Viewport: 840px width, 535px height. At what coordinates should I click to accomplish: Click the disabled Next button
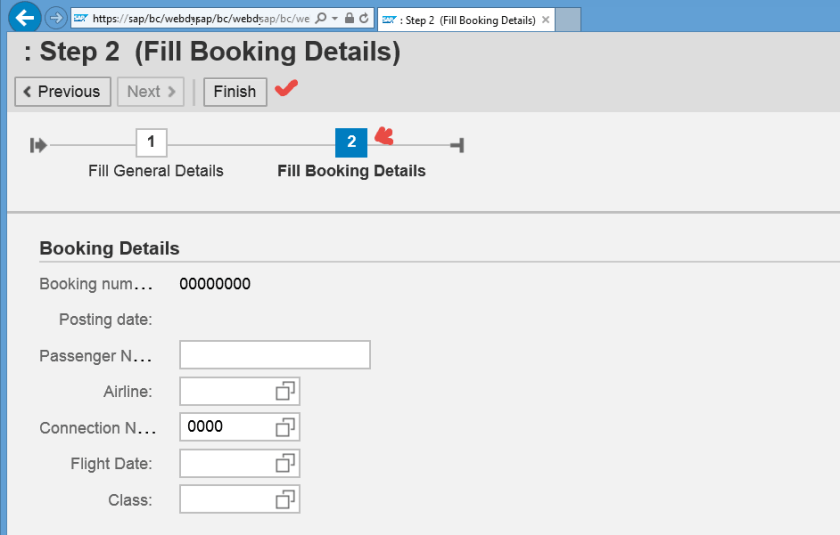pyautogui.click(x=151, y=92)
